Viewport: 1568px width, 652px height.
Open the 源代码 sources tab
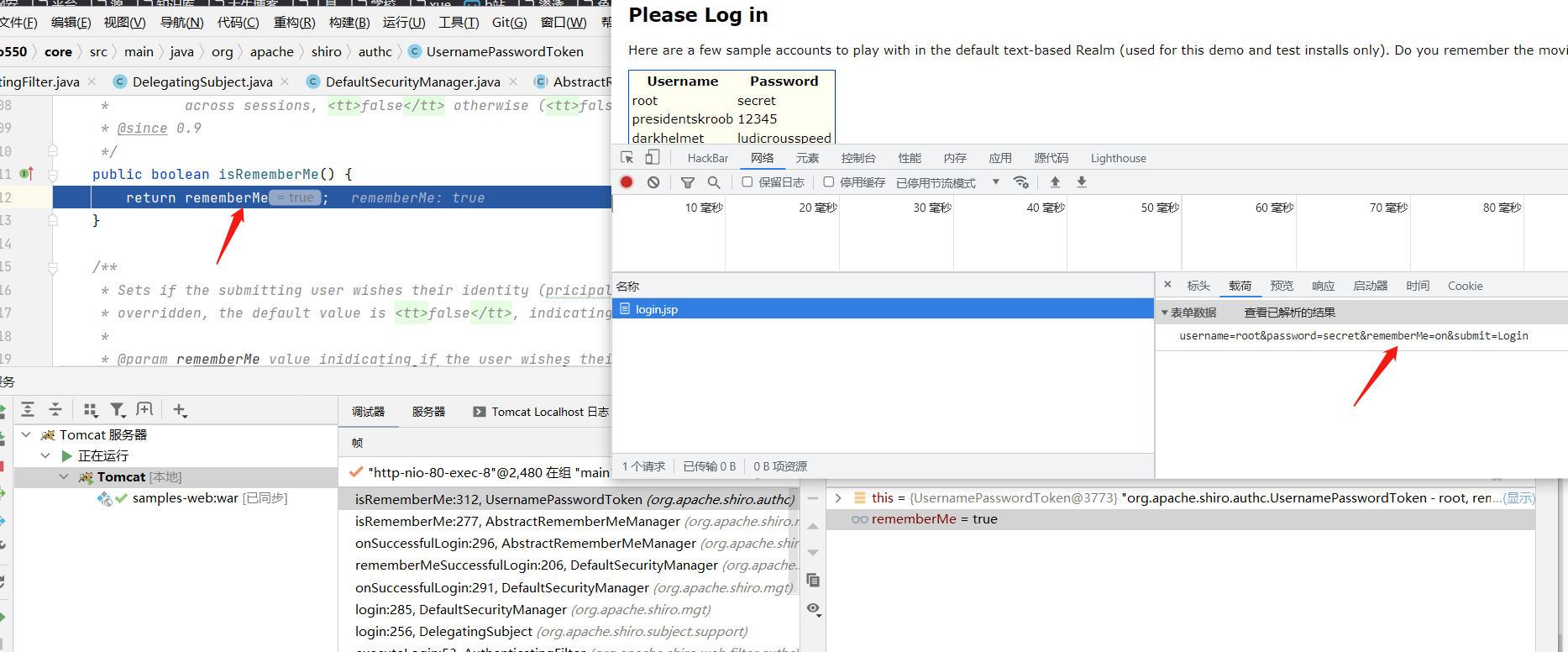click(1051, 158)
